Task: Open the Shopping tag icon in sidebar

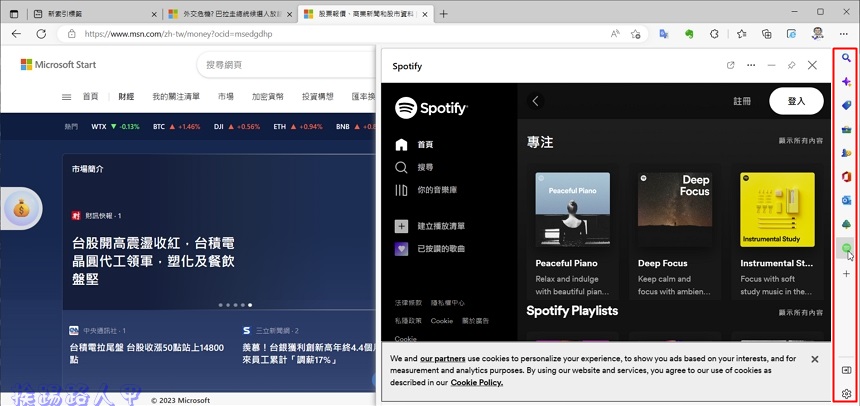Action: [846, 105]
